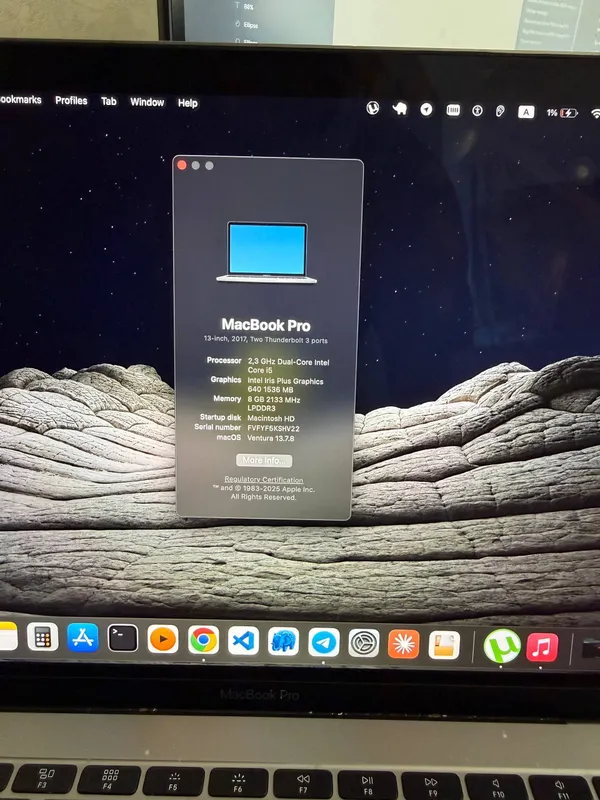The height and width of the screenshot is (800, 600).
Task: Launch App Store from the Dock
Action: click(x=83, y=637)
